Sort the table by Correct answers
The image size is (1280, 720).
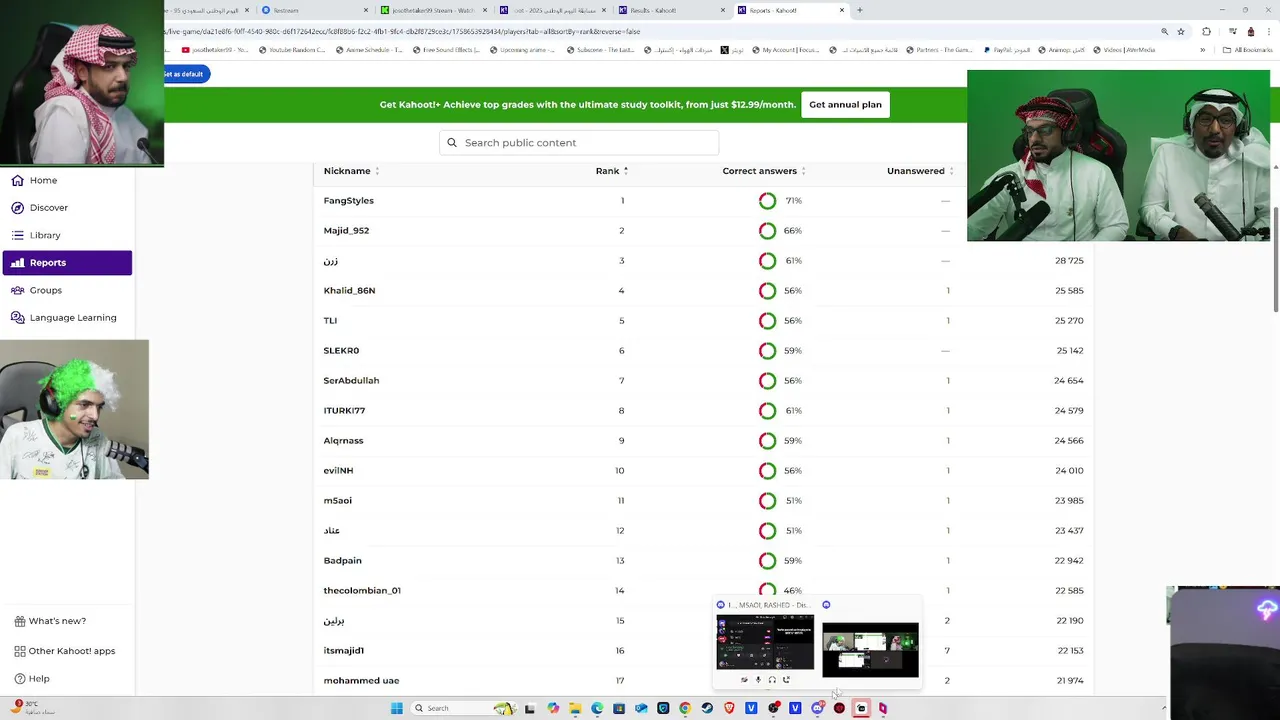click(x=764, y=171)
